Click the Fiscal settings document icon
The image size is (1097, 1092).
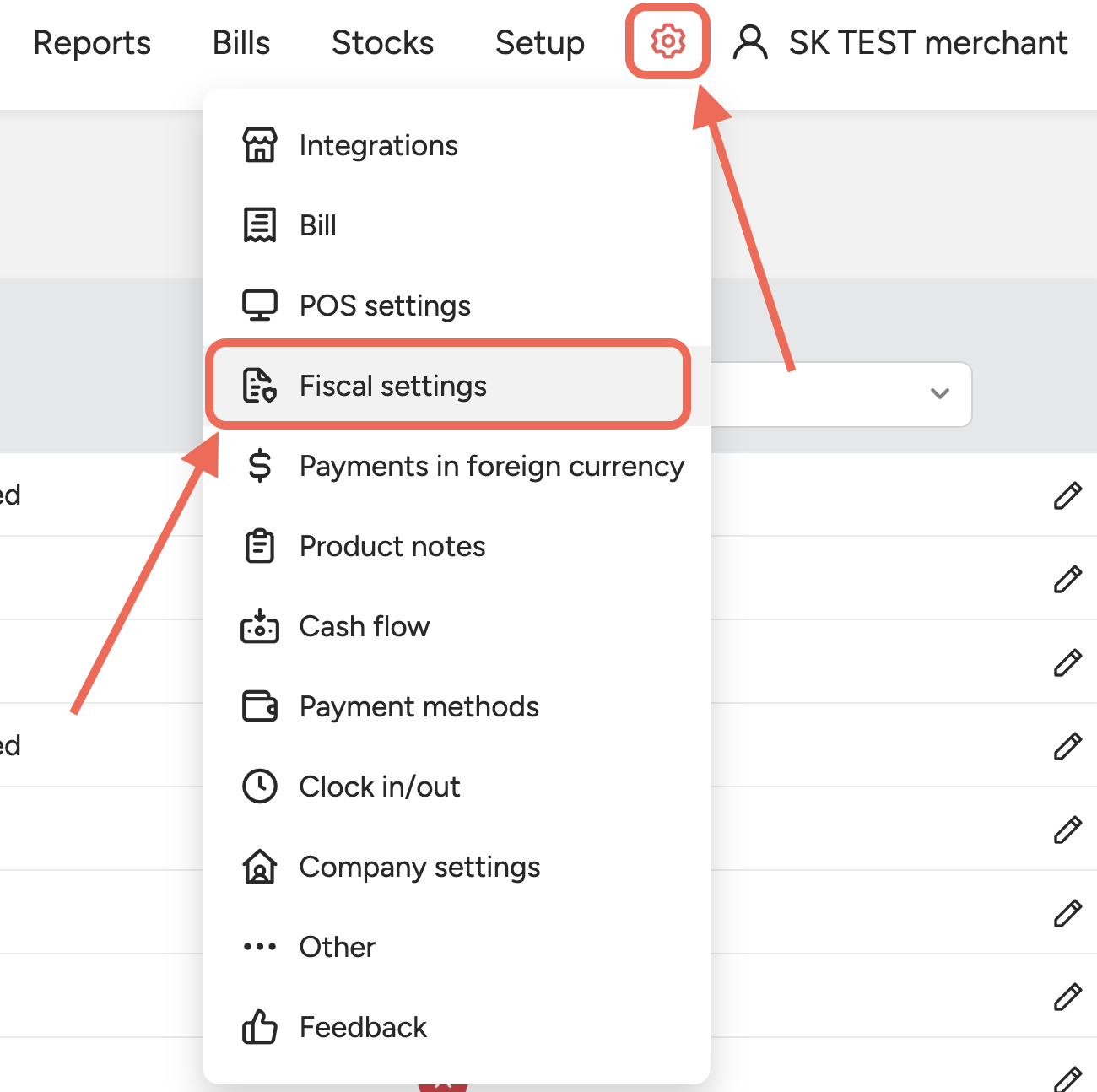click(x=260, y=386)
